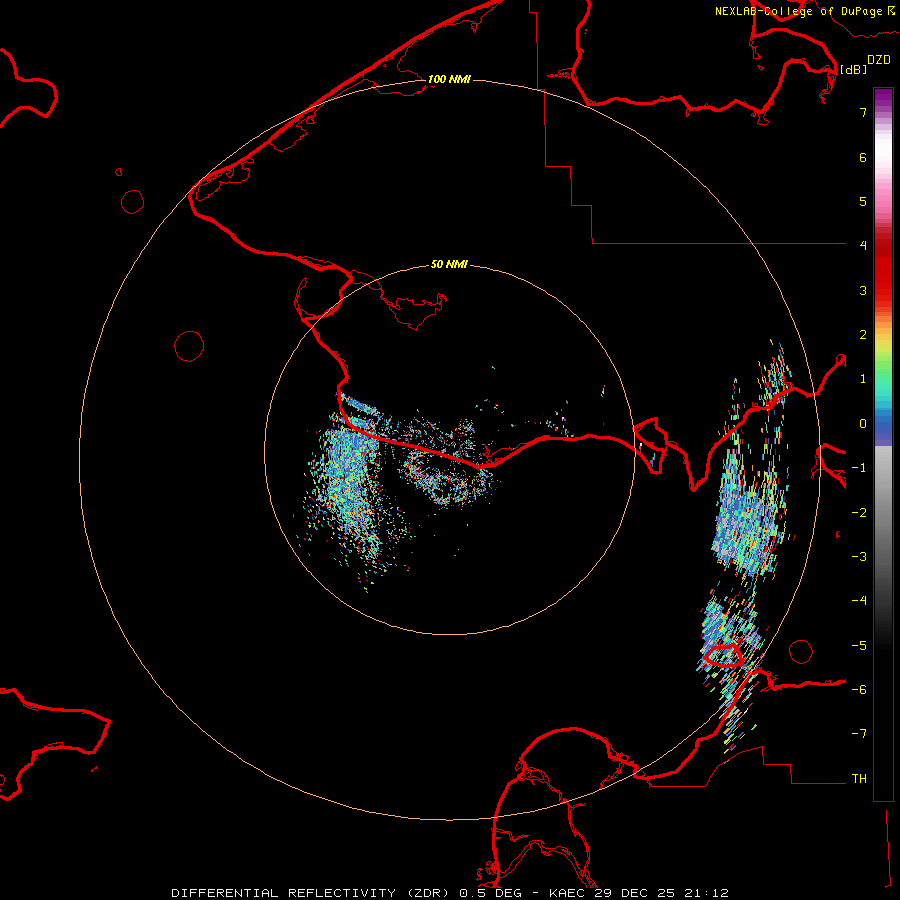Viewport: 900px width, 900px height.
Task: Click the -4 dB scale label
Action: click(x=859, y=601)
